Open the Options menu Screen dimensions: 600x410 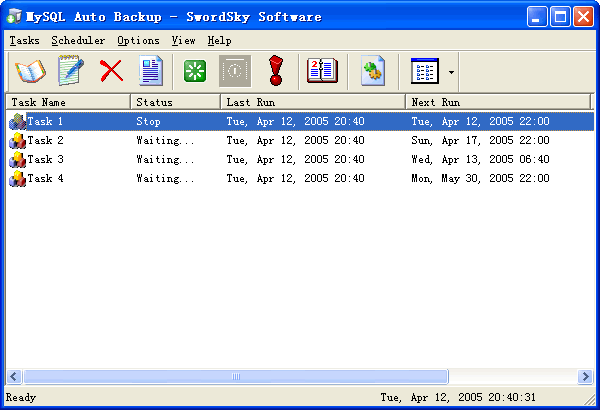(138, 40)
